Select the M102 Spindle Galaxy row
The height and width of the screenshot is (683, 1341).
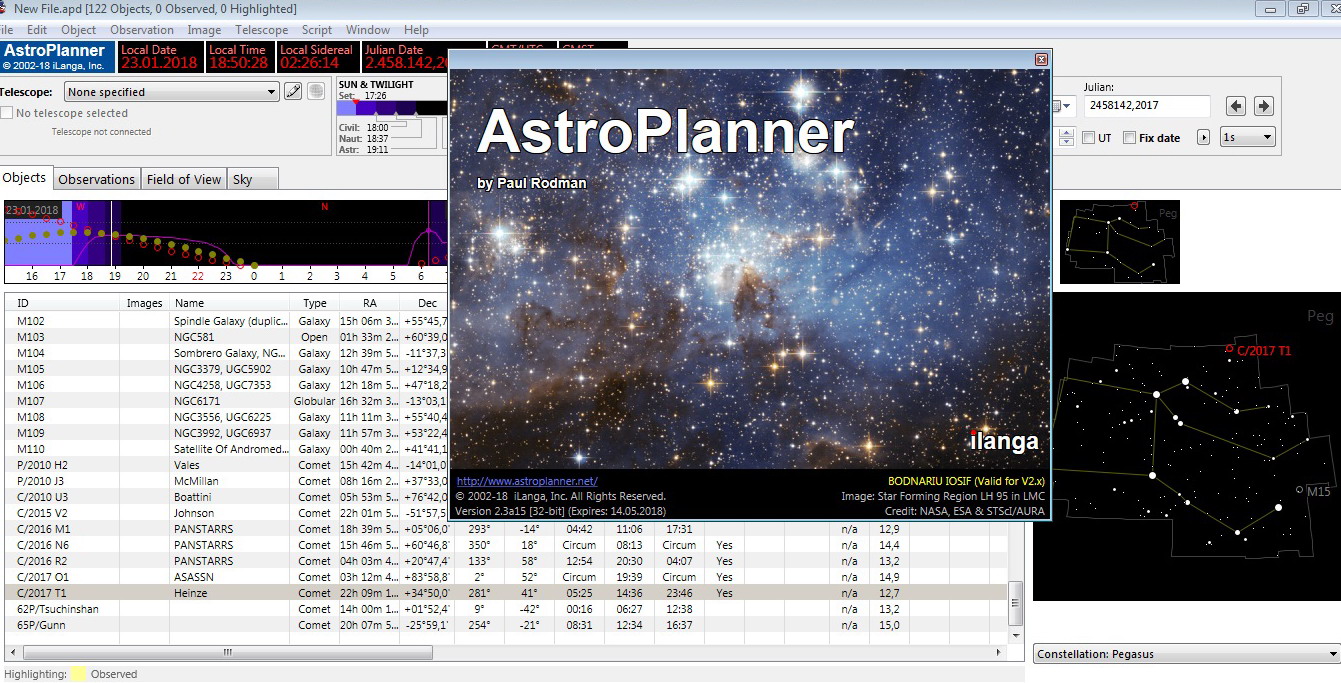pyautogui.click(x=228, y=321)
